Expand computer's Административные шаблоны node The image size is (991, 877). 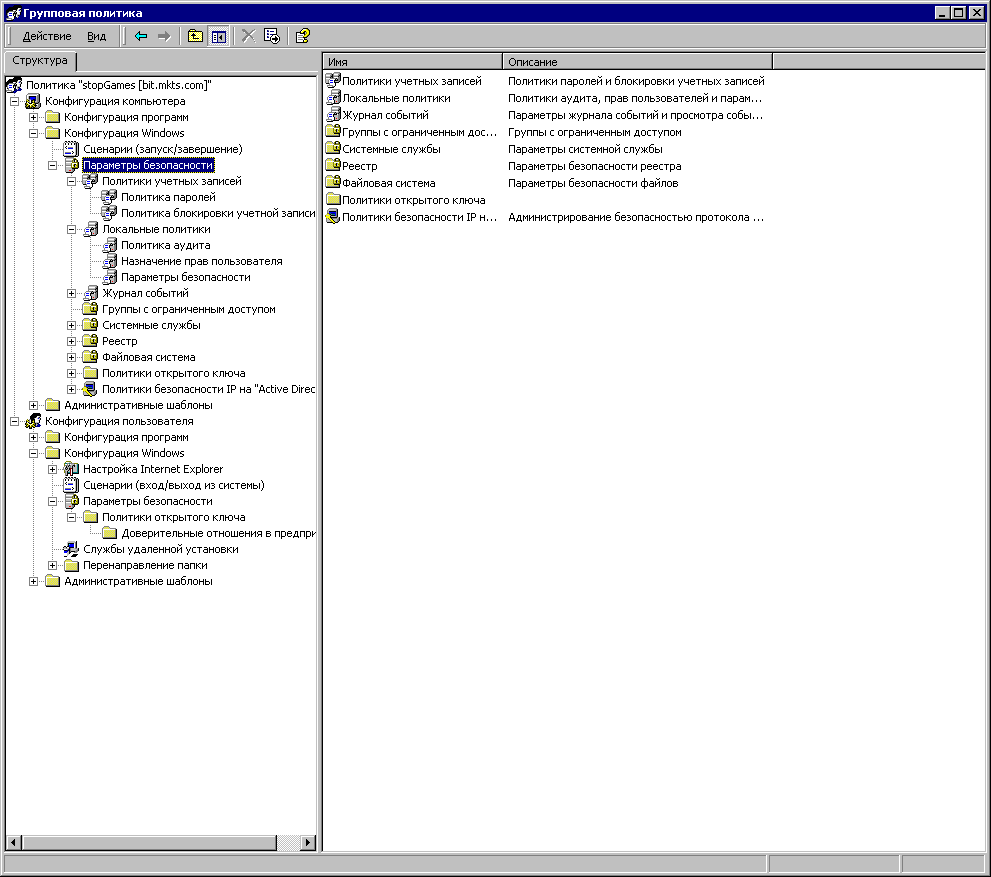pyautogui.click(x=33, y=405)
